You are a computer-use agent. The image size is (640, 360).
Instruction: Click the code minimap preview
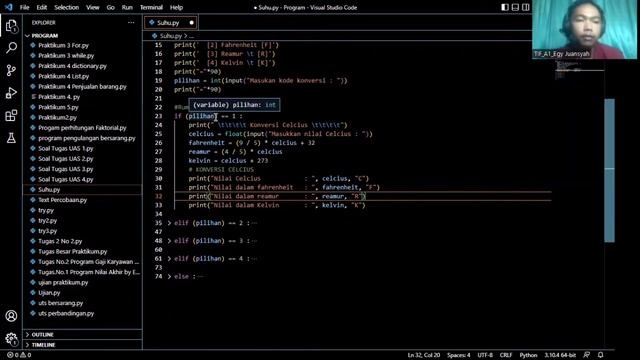click(x=579, y=71)
